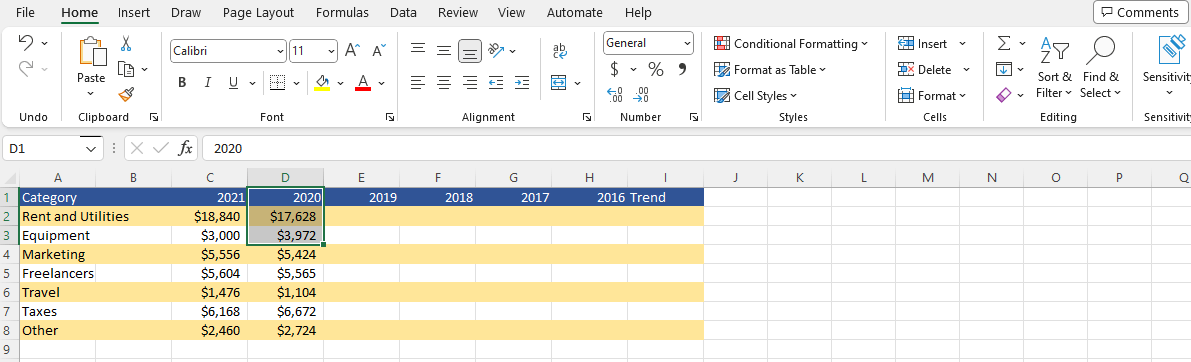Click the Wrap Text icon
This screenshot has height=362, width=1191.
click(x=560, y=51)
